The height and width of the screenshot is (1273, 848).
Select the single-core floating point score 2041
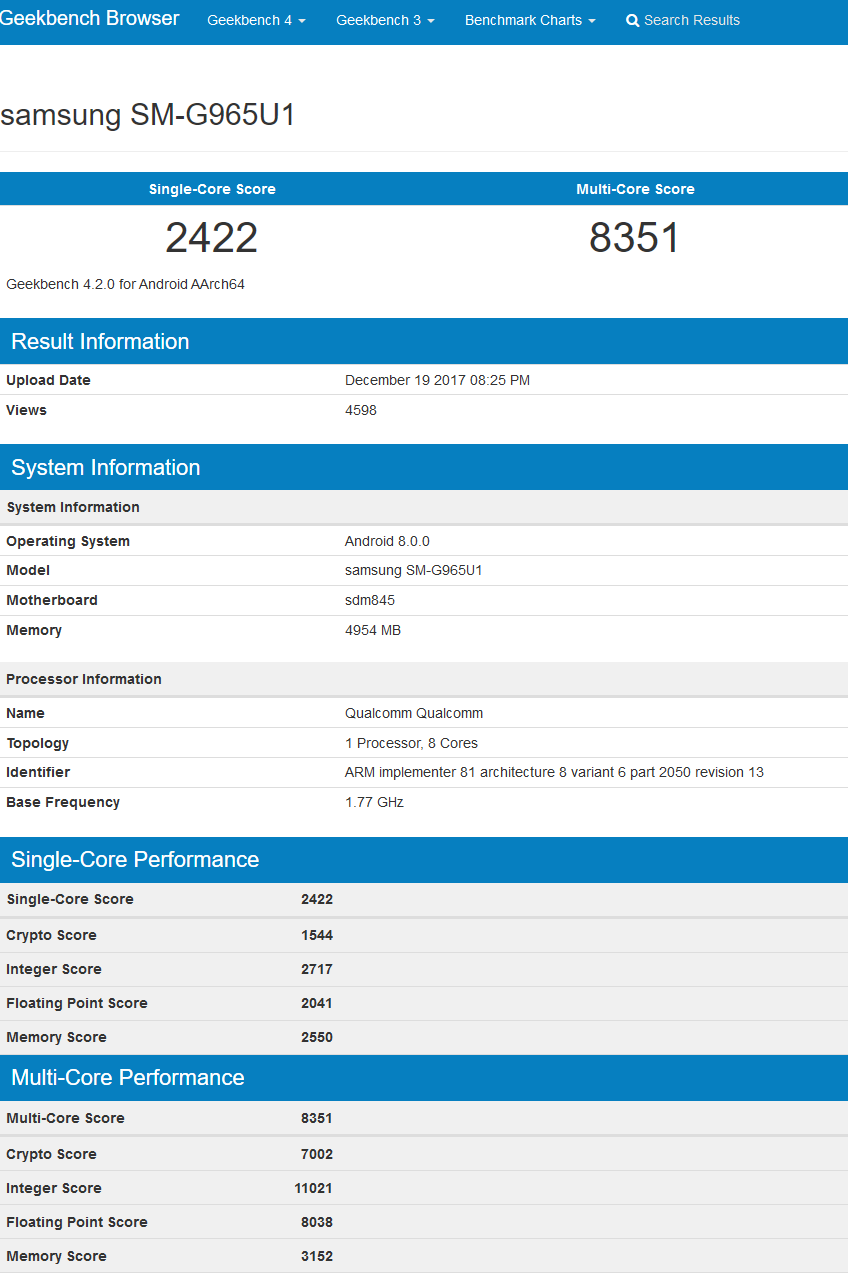pos(317,1003)
